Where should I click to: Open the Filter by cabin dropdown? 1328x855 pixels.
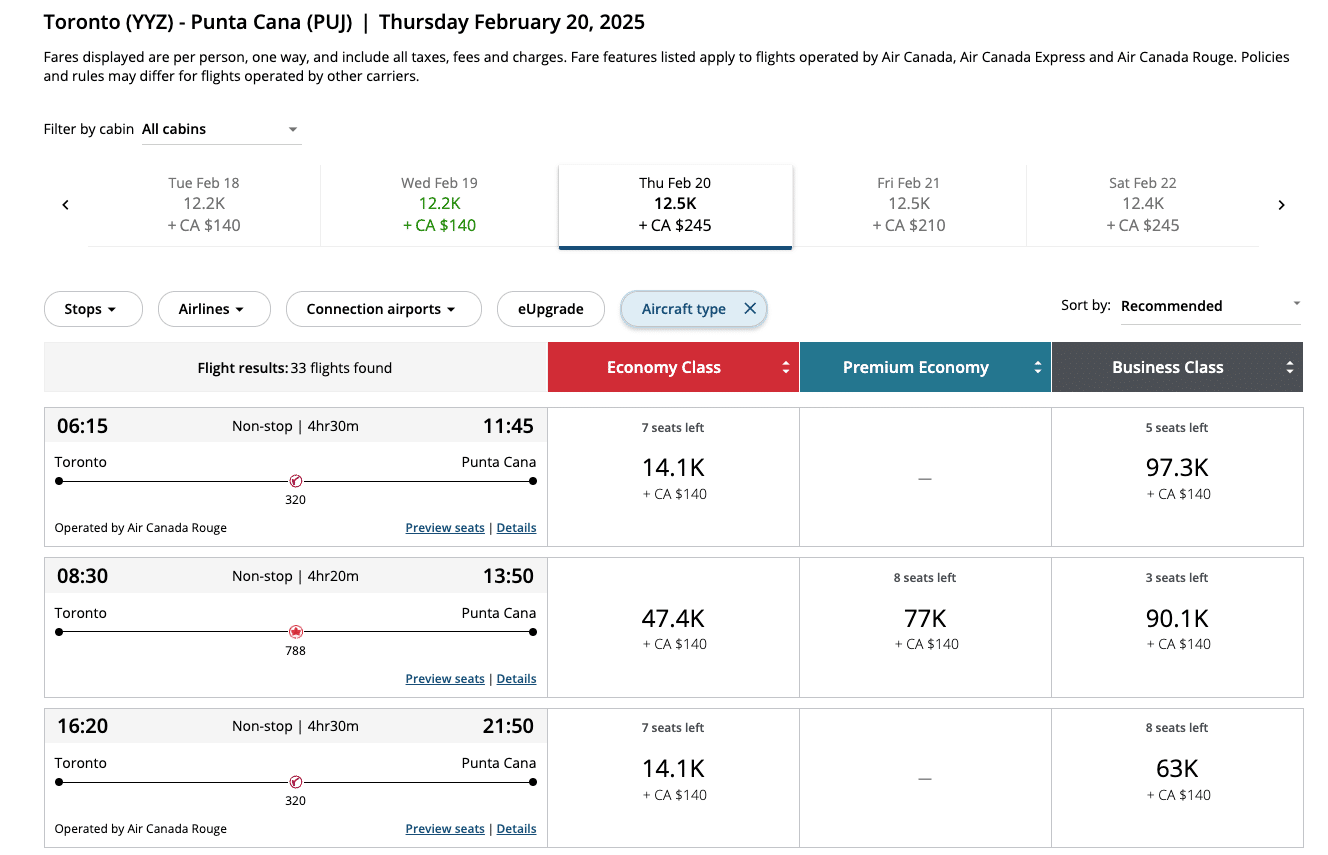(221, 129)
